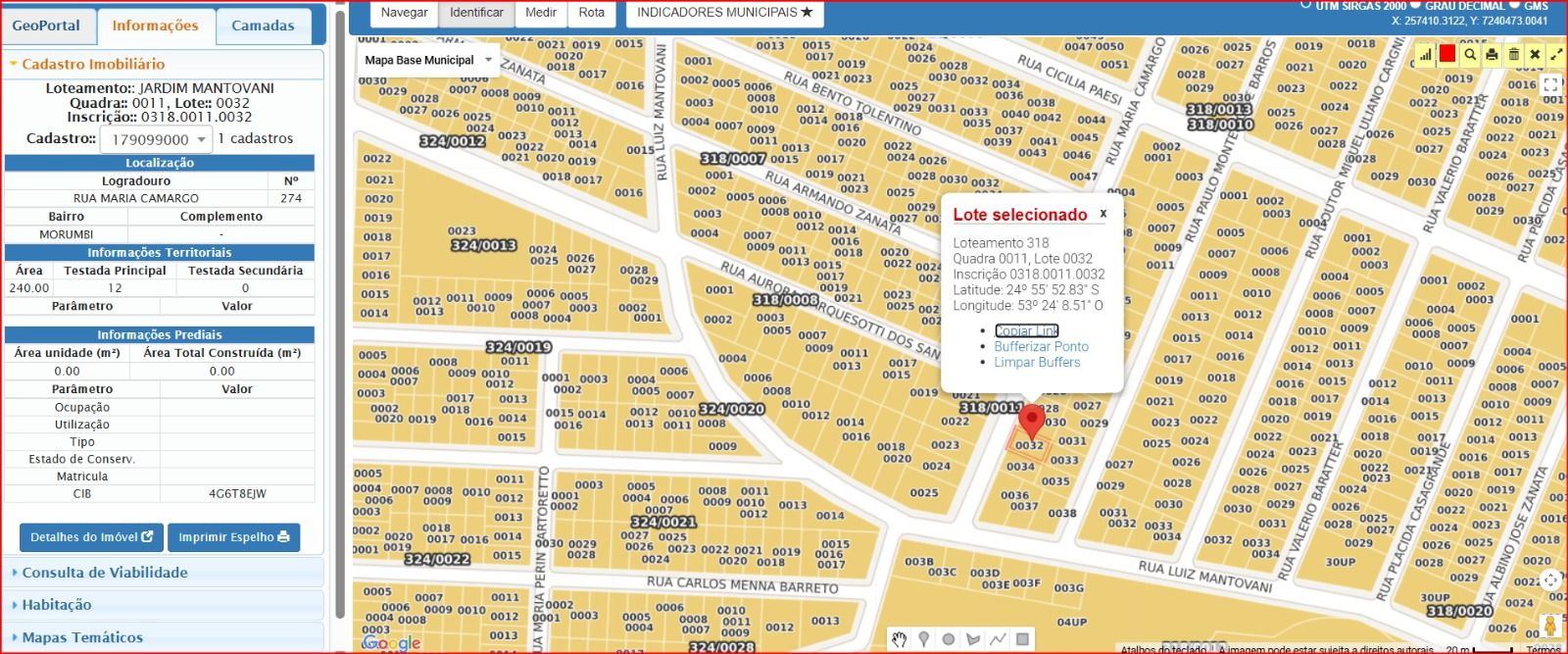Open the Mapa Base Municipal dropdown
1568x654 pixels.
(427, 60)
